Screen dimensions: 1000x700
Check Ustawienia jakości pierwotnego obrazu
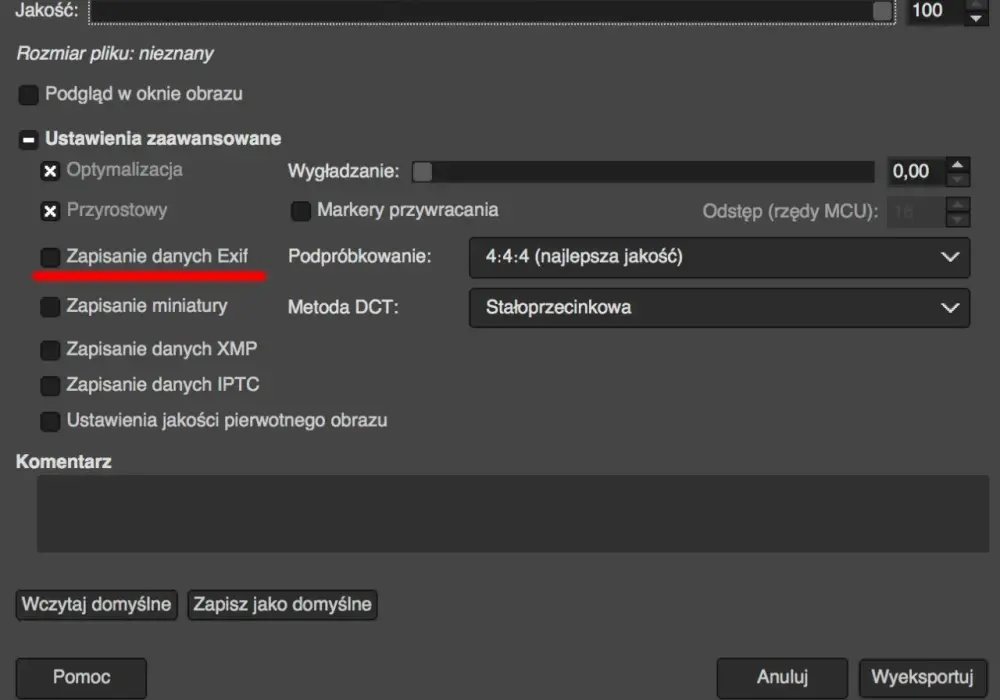(x=50, y=421)
